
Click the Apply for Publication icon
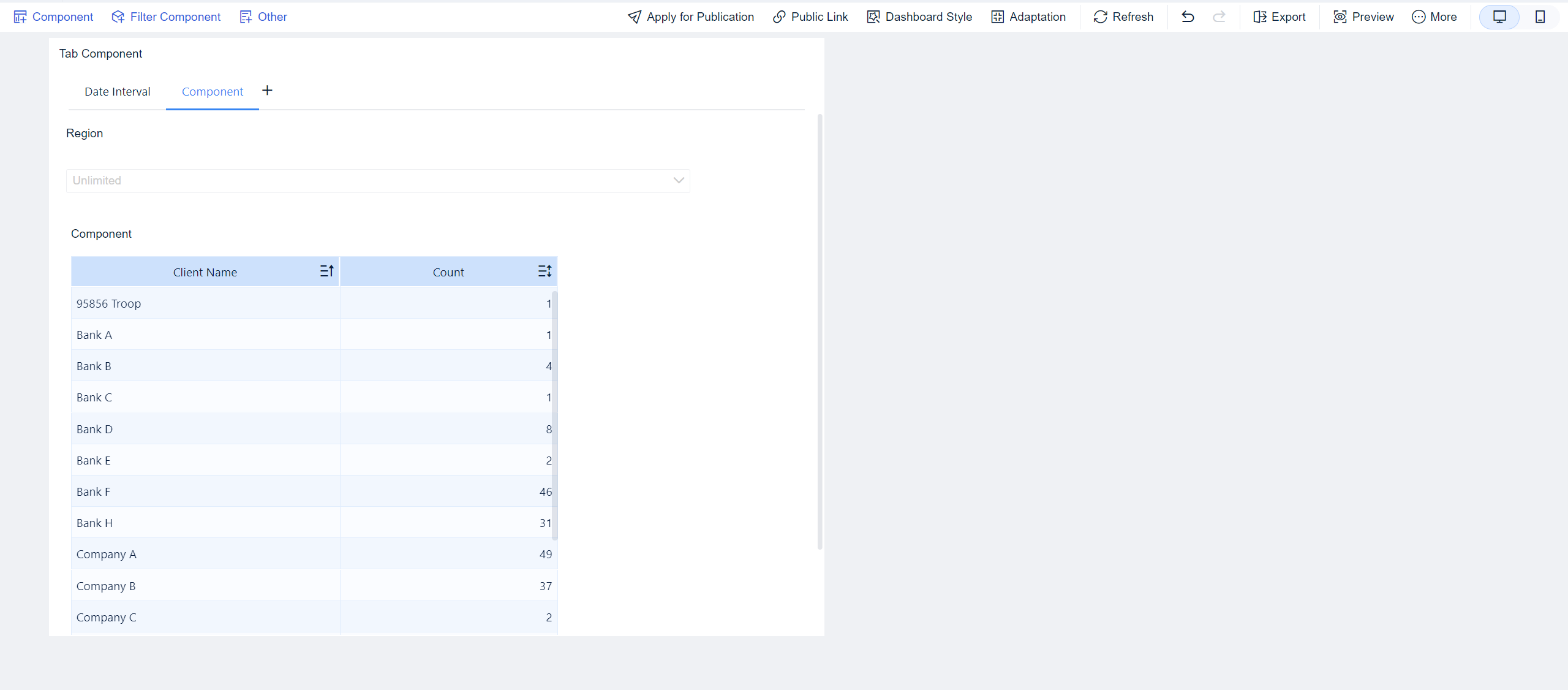click(633, 17)
